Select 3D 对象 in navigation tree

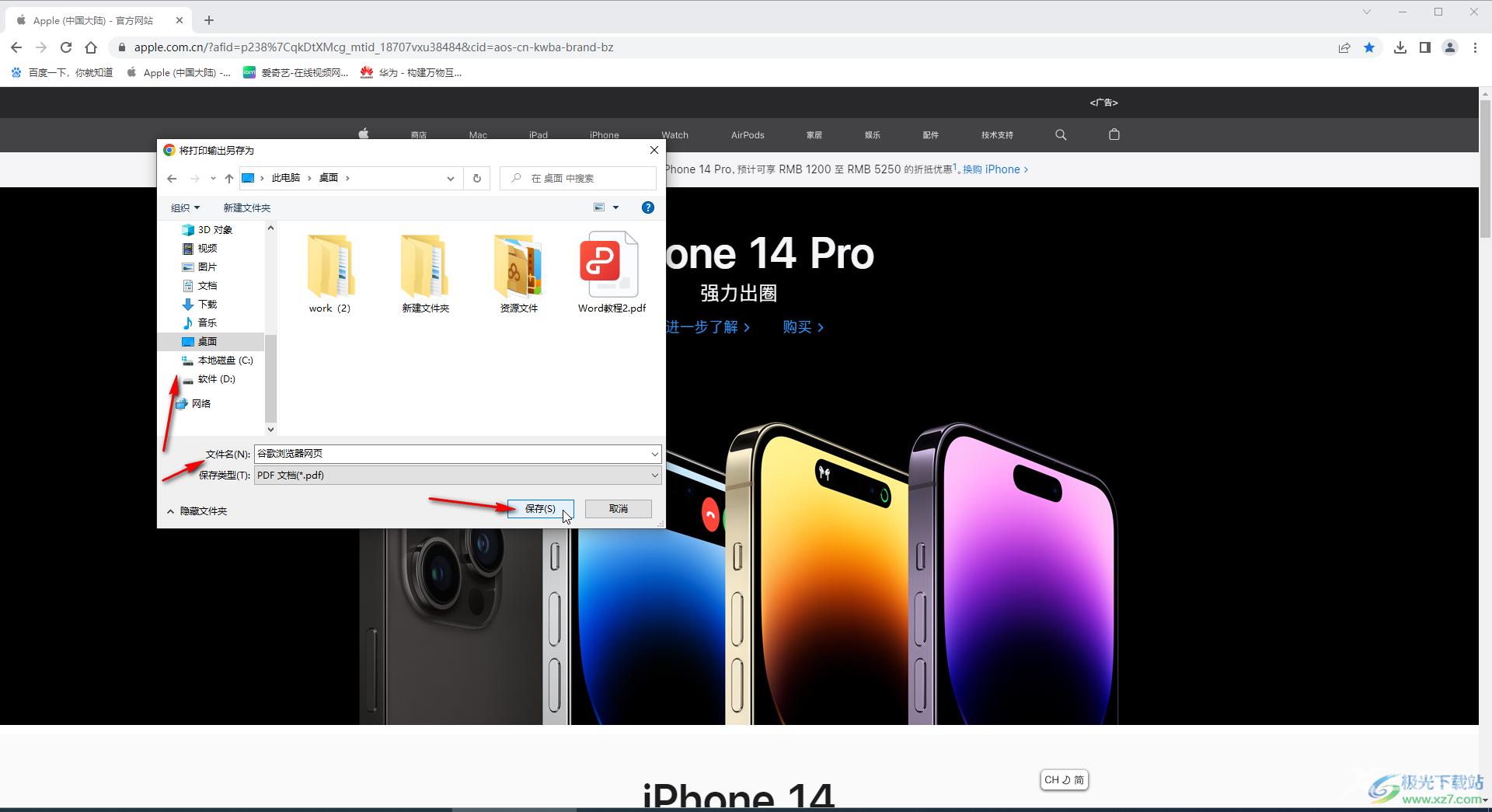(207, 229)
